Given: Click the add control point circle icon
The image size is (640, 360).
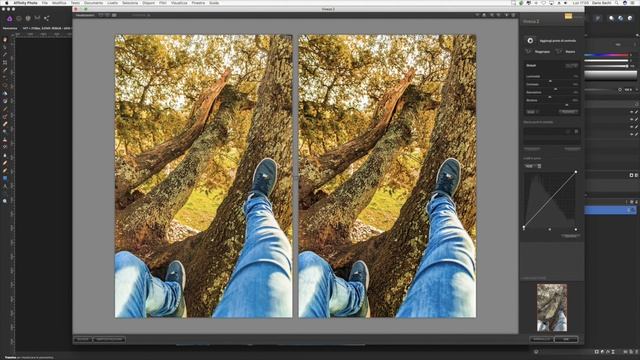Looking at the screenshot, I should coord(530,41).
